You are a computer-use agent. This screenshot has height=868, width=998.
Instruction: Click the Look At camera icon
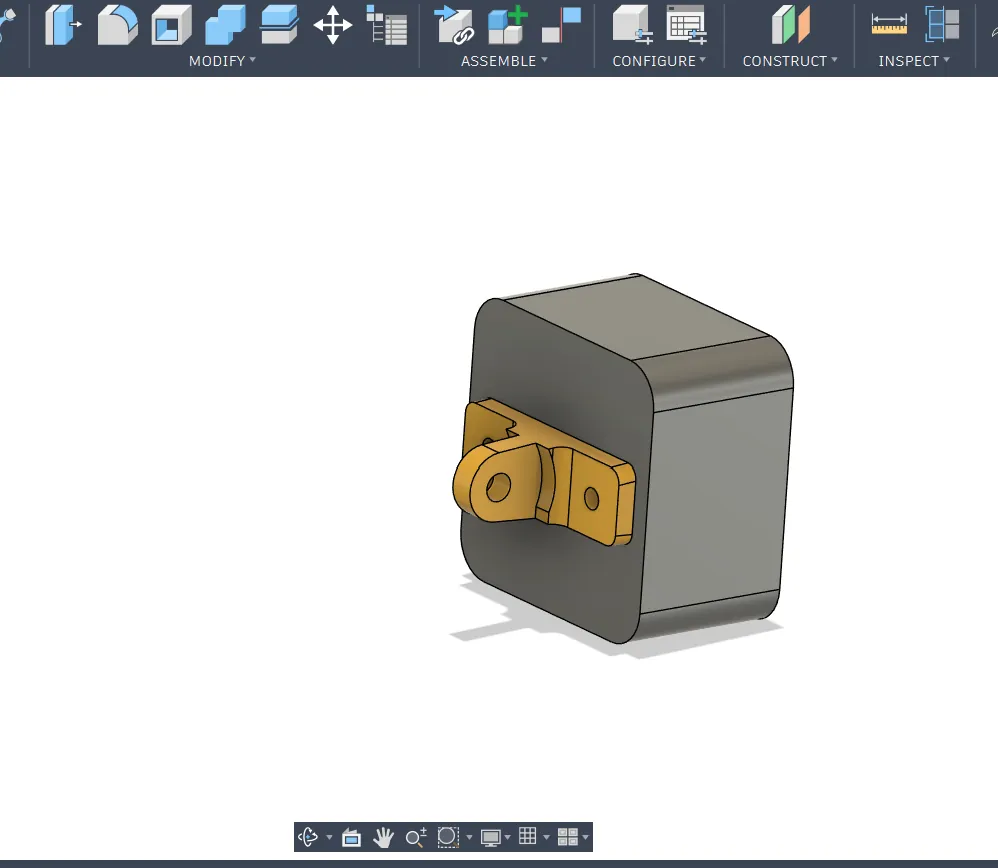(x=351, y=837)
